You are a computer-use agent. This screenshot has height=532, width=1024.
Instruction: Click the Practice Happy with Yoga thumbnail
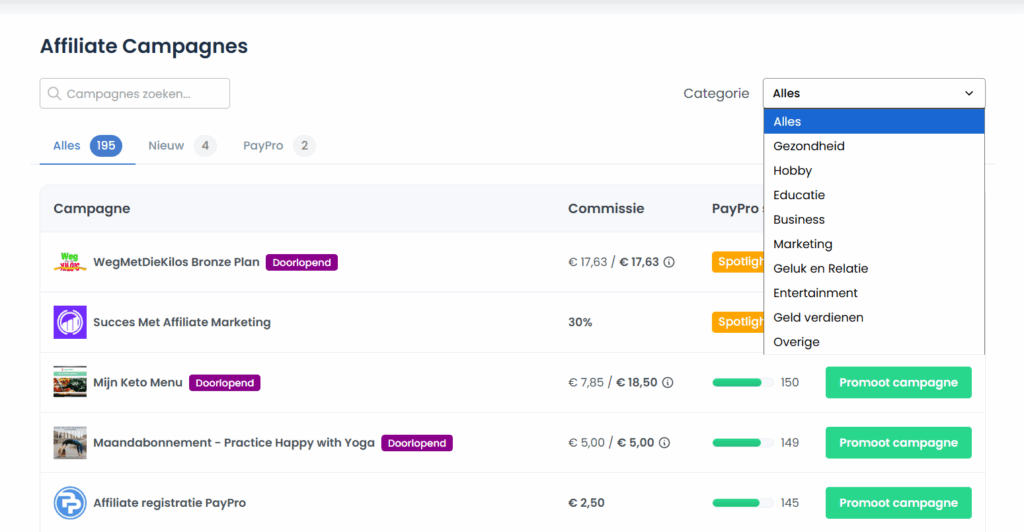[70, 442]
